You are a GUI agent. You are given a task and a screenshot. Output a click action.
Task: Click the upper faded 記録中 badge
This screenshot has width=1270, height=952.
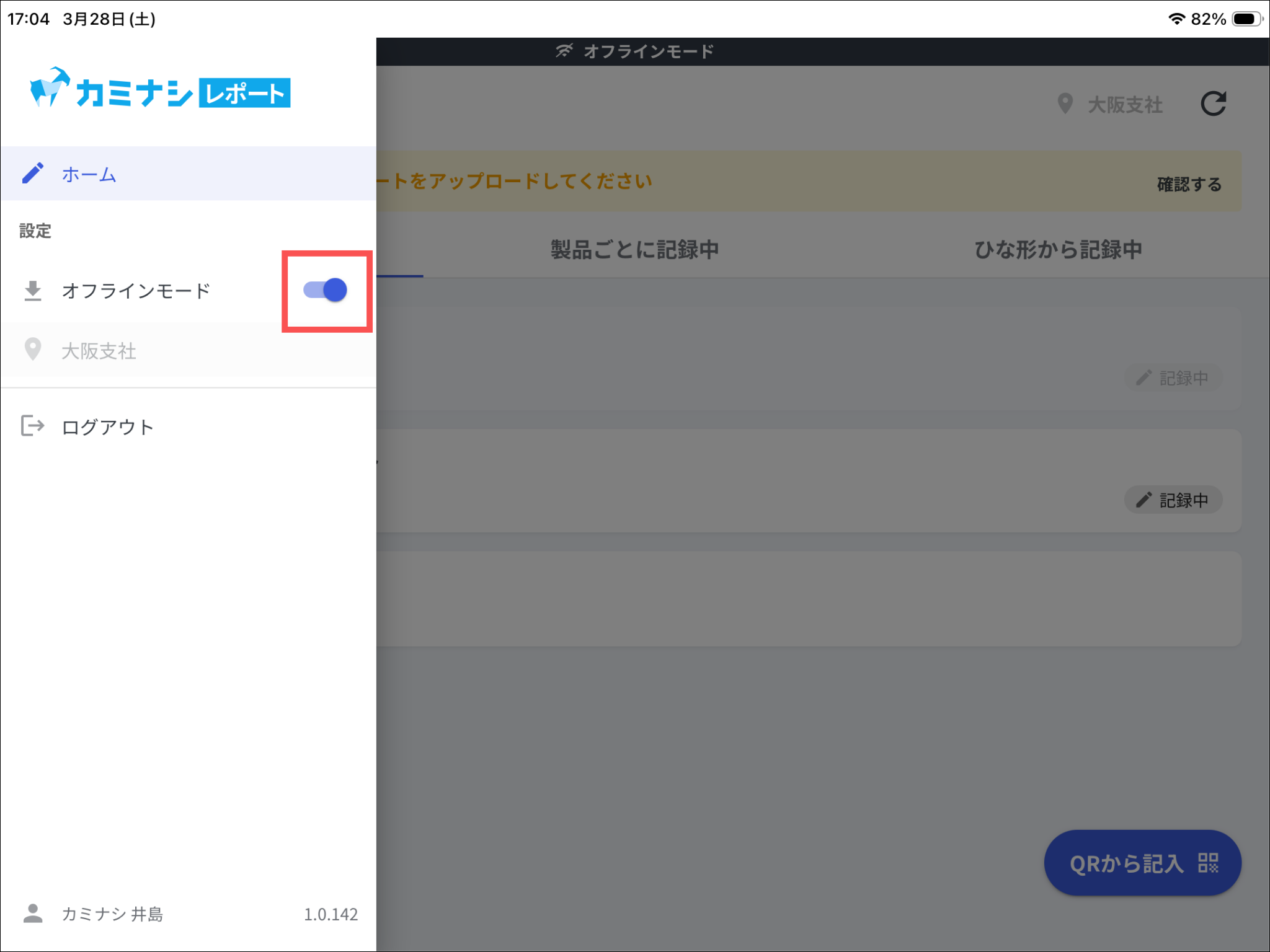coord(1173,378)
